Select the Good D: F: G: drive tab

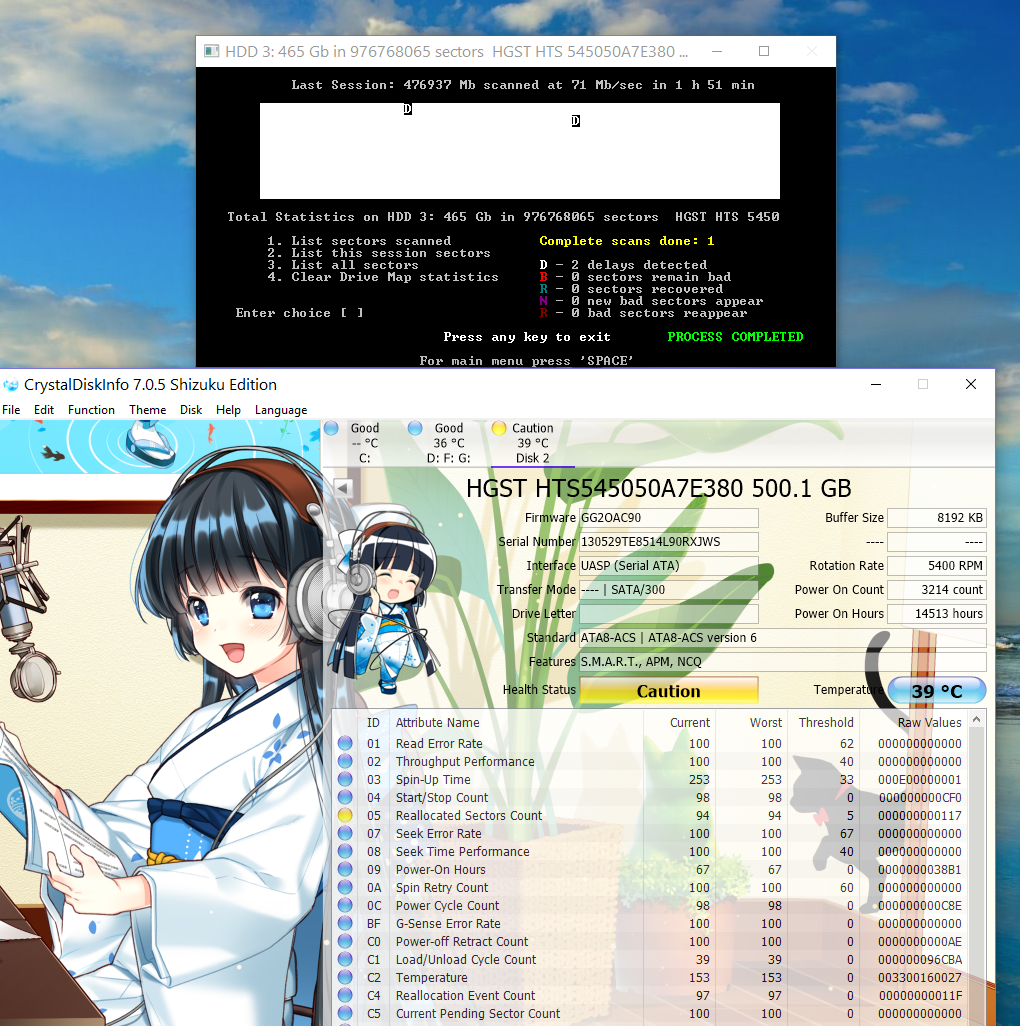pyautogui.click(x=448, y=443)
